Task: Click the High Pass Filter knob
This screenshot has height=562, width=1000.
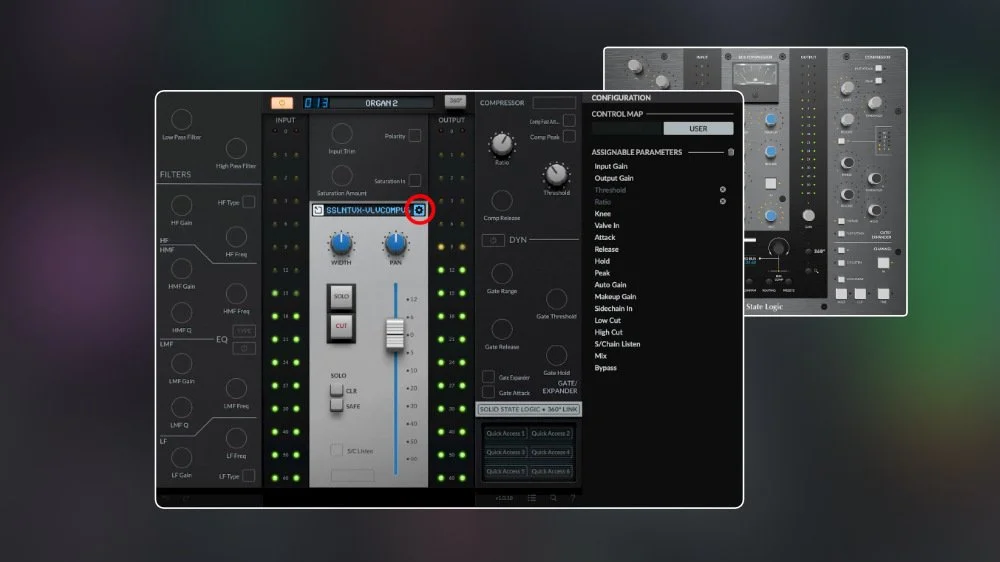Action: 236,148
